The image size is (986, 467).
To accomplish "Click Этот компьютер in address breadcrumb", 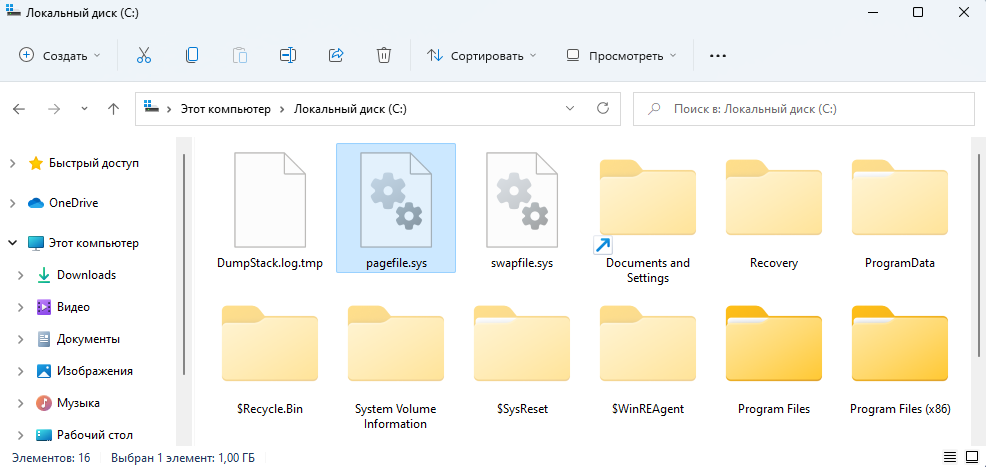I will [x=225, y=109].
